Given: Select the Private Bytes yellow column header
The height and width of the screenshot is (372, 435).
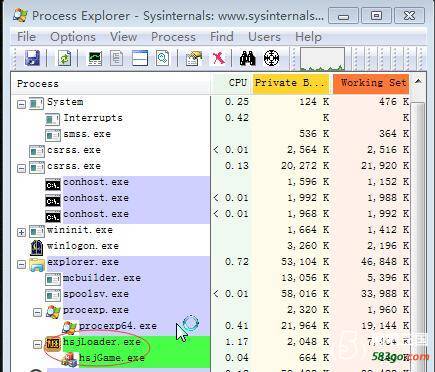Looking at the screenshot, I should click(x=291, y=83).
